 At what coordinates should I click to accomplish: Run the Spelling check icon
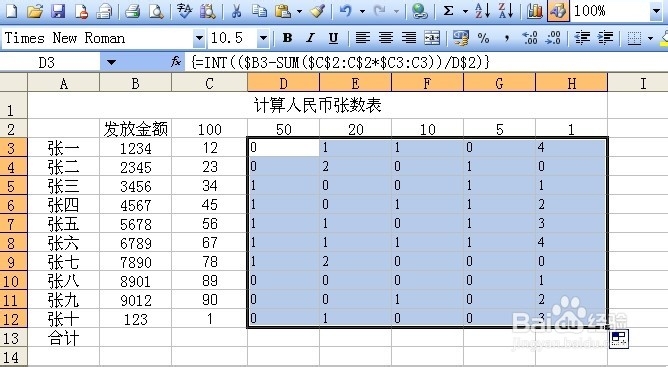point(184,11)
